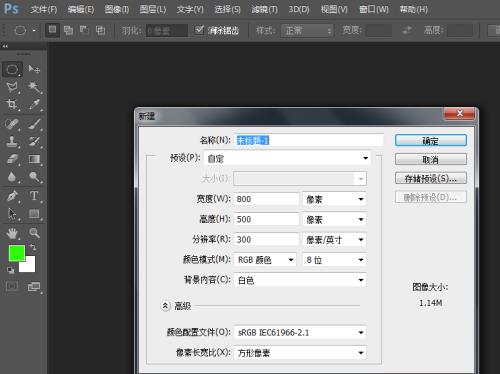Toggle the anti-alias checkbox
The image size is (500, 374).
click(x=199, y=30)
